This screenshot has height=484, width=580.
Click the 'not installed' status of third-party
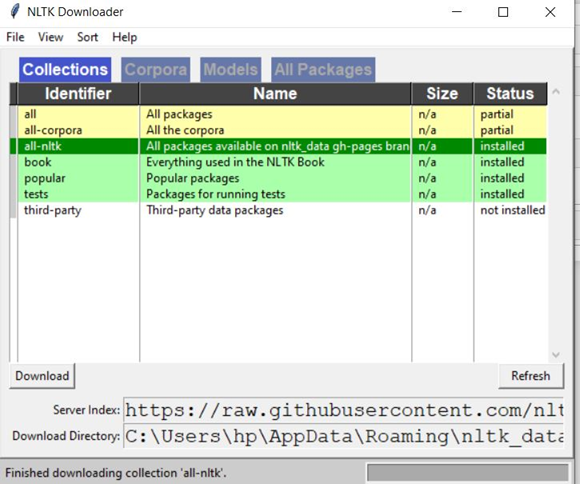click(513, 210)
